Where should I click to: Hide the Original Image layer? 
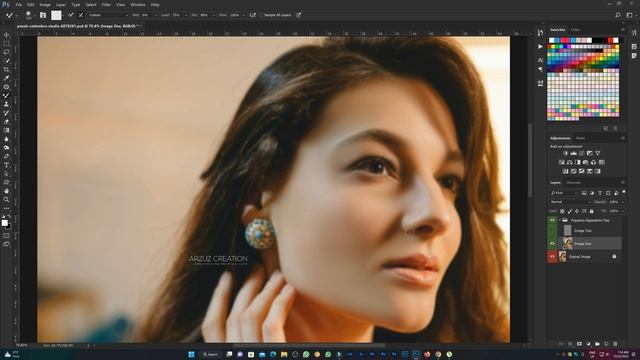click(552, 257)
